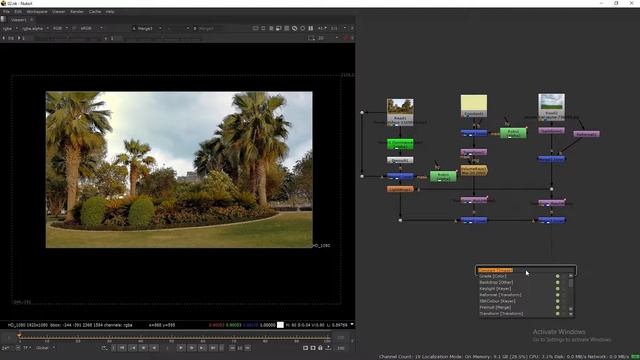The width and height of the screenshot is (640, 360).
Task: Choose Premult [Merge] from node list
Action: click(x=495, y=307)
